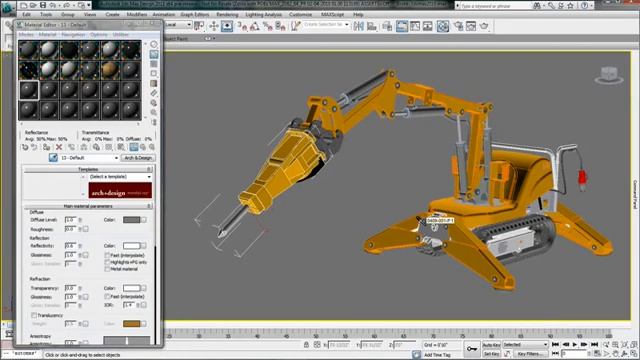The height and width of the screenshot is (360, 640).
Task: Open the Group menu
Action: click(x=68, y=15)
